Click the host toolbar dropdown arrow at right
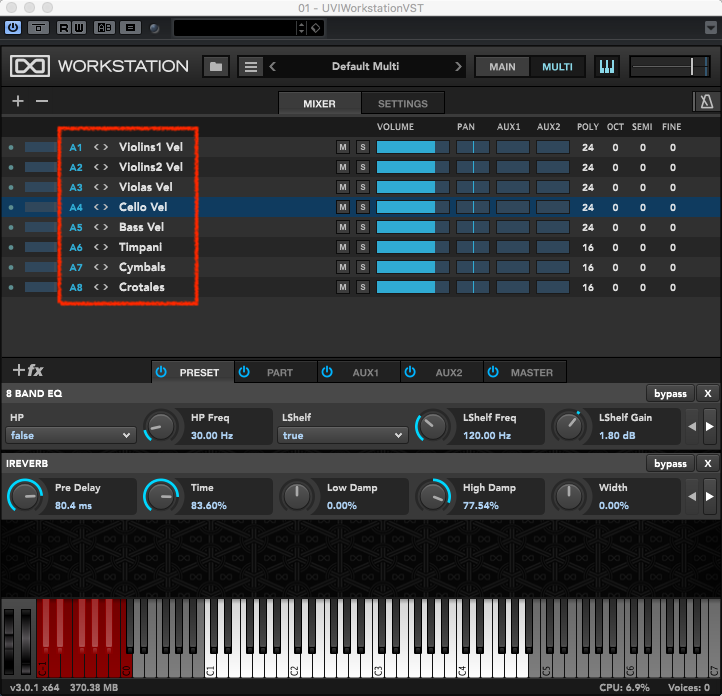The height and width of the screenshot is (696, 722). coord(710,28)
